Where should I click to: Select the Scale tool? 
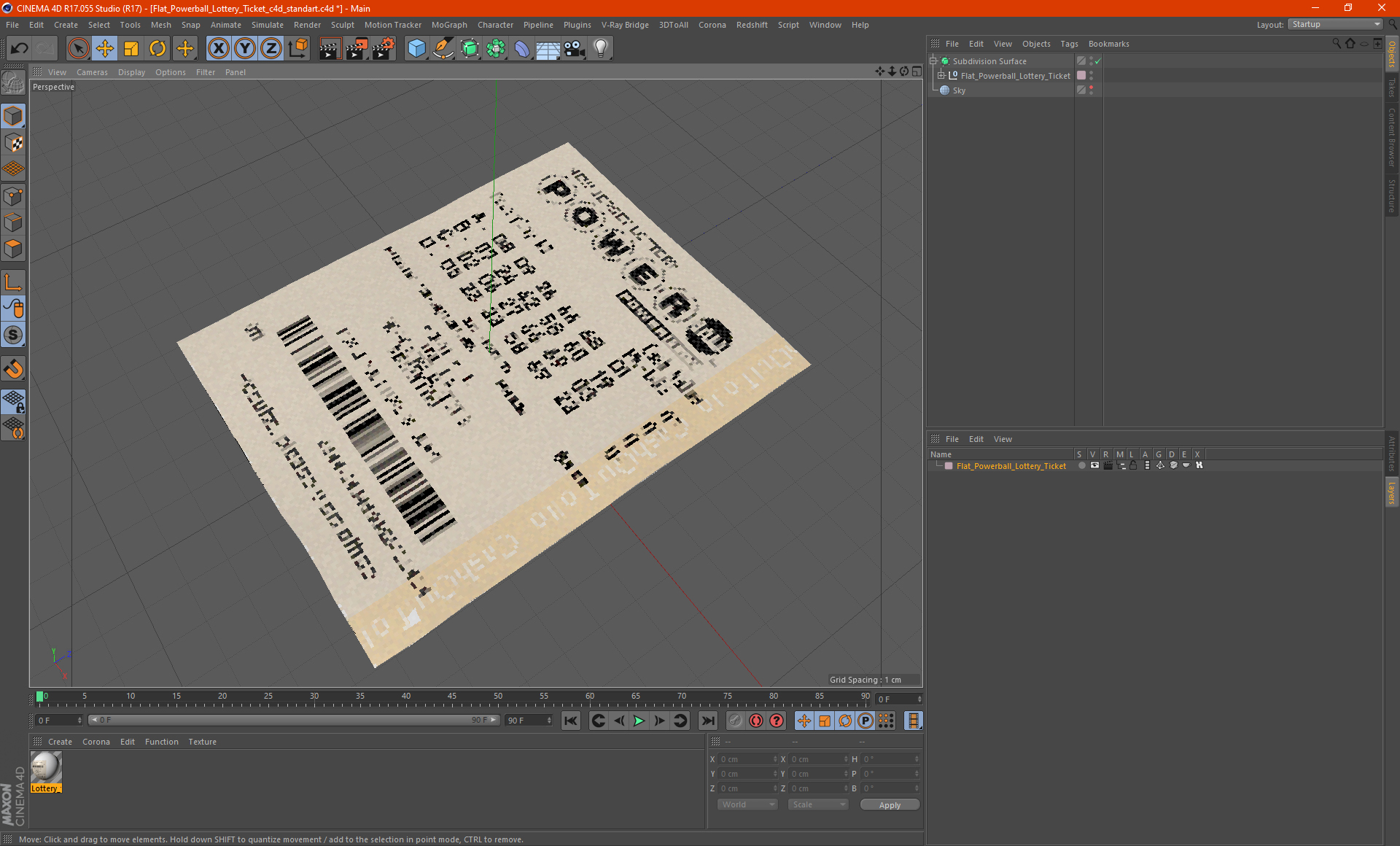131,49
